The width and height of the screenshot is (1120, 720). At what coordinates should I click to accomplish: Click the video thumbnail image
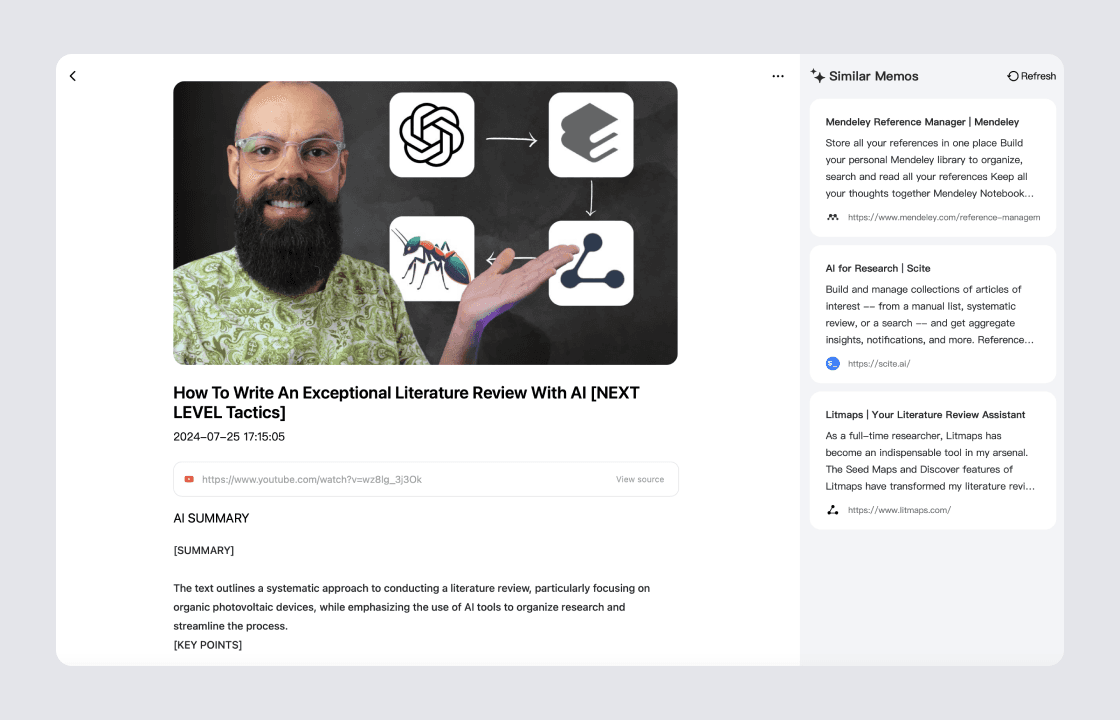pos(425,222)
